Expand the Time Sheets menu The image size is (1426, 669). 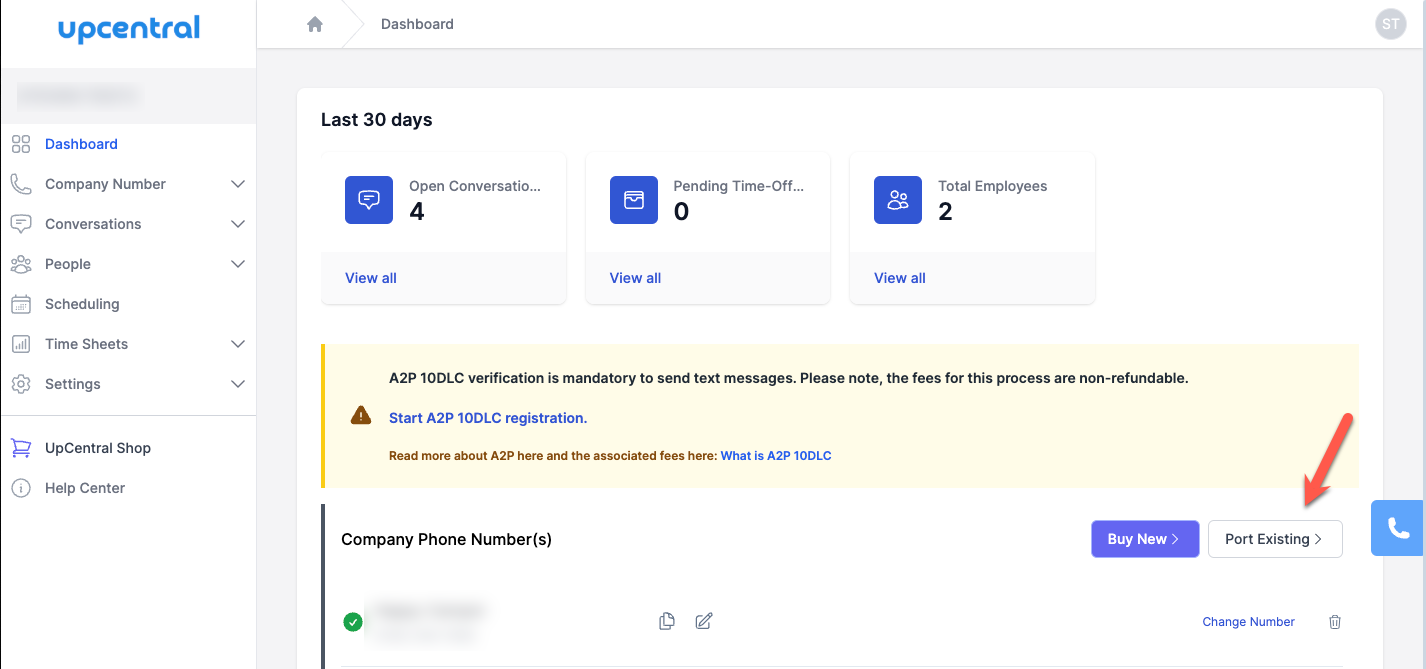click(238, 343)
